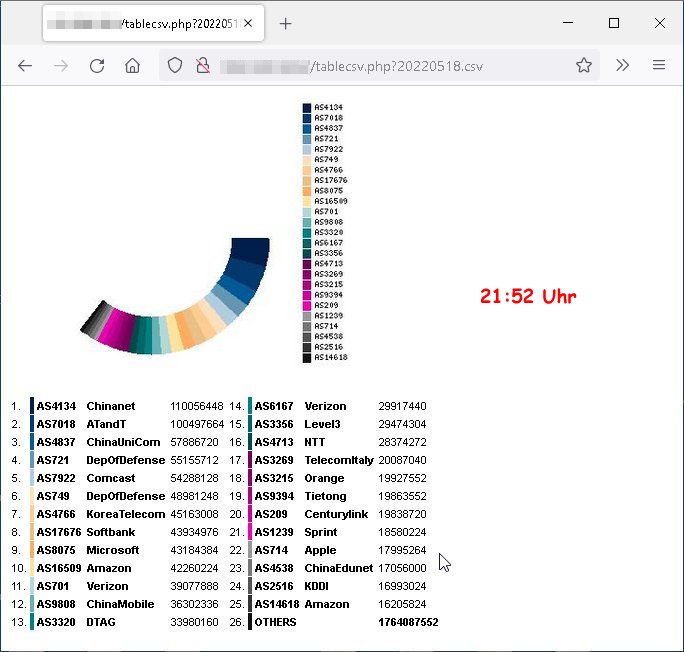Viewport: 684px width, 652px height.
Task: Close the browser window
Action: tap(660, 23)
